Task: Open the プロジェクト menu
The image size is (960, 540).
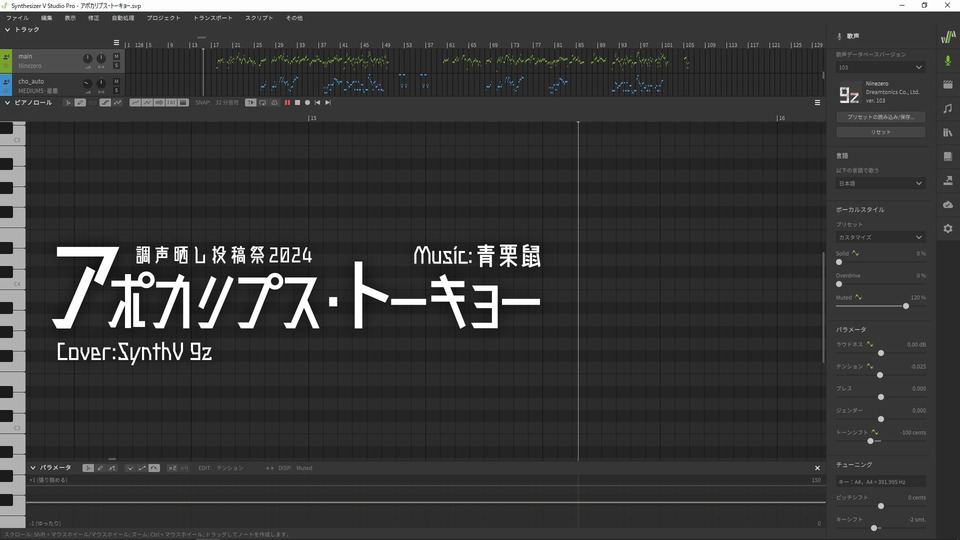Action: tap(163, 18)
